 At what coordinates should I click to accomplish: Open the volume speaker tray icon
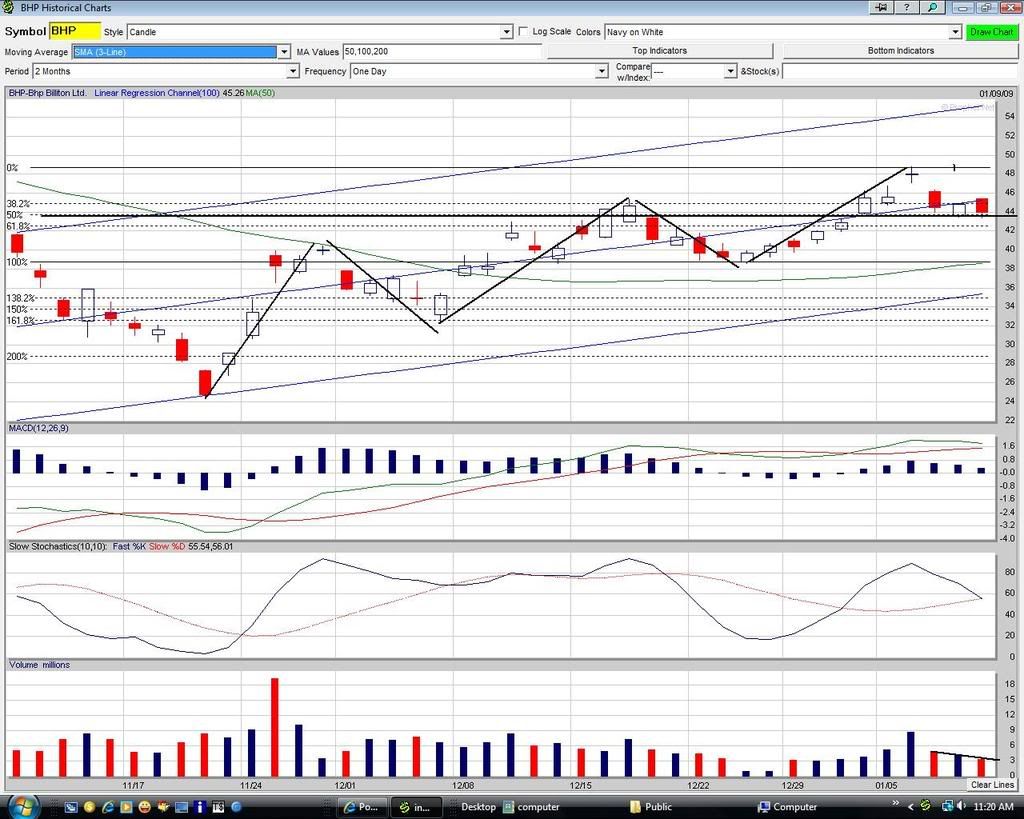click(962, 807)
